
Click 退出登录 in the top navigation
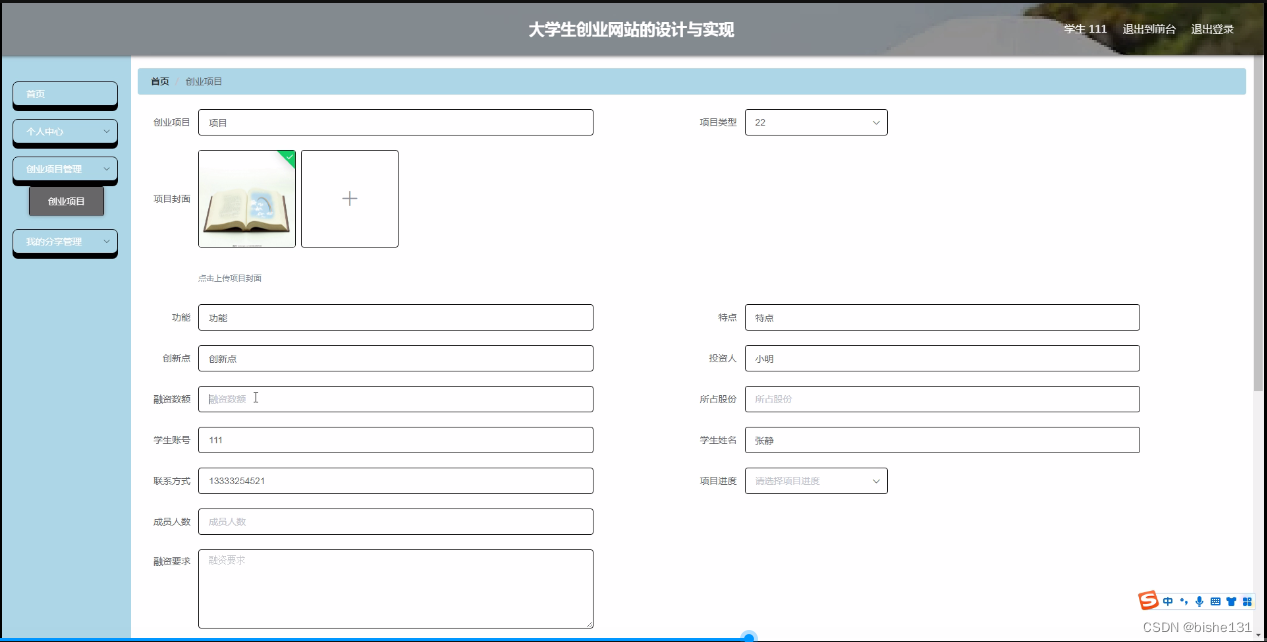click(x=1212, y=29)
